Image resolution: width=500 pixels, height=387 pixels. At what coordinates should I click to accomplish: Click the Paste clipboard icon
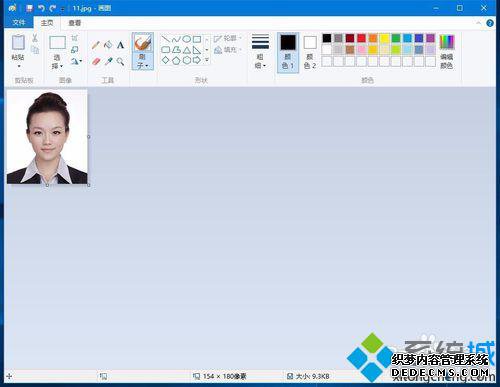point(18,42)
